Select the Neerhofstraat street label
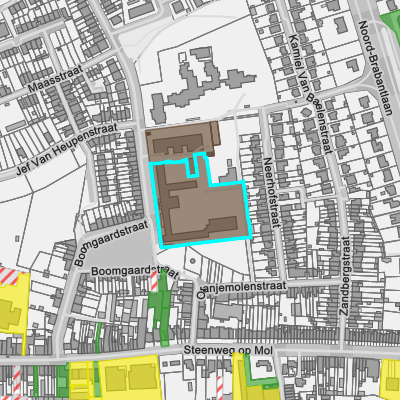Viewport: 400px width, 400px height. (271, 192)
